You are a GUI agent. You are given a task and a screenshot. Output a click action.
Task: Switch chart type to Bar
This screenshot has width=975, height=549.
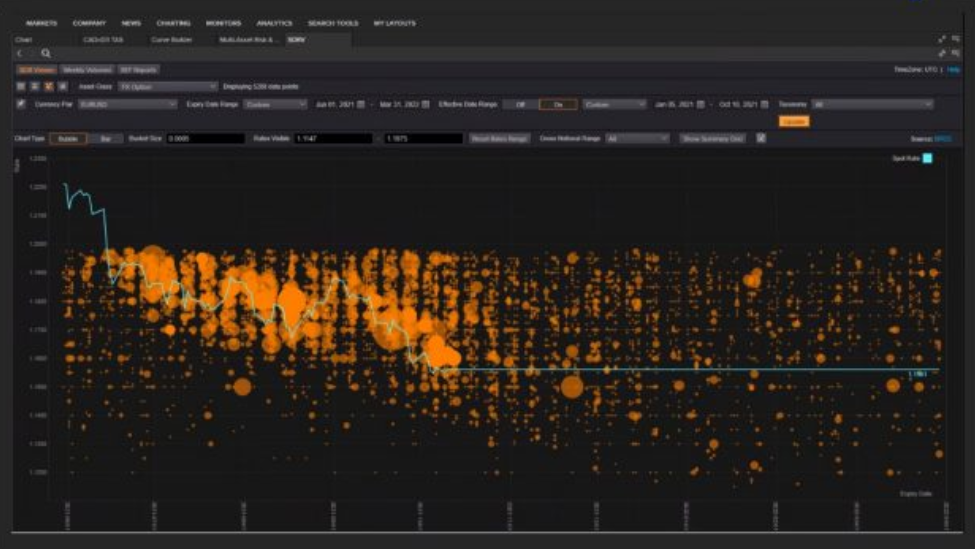coord(105,139)
